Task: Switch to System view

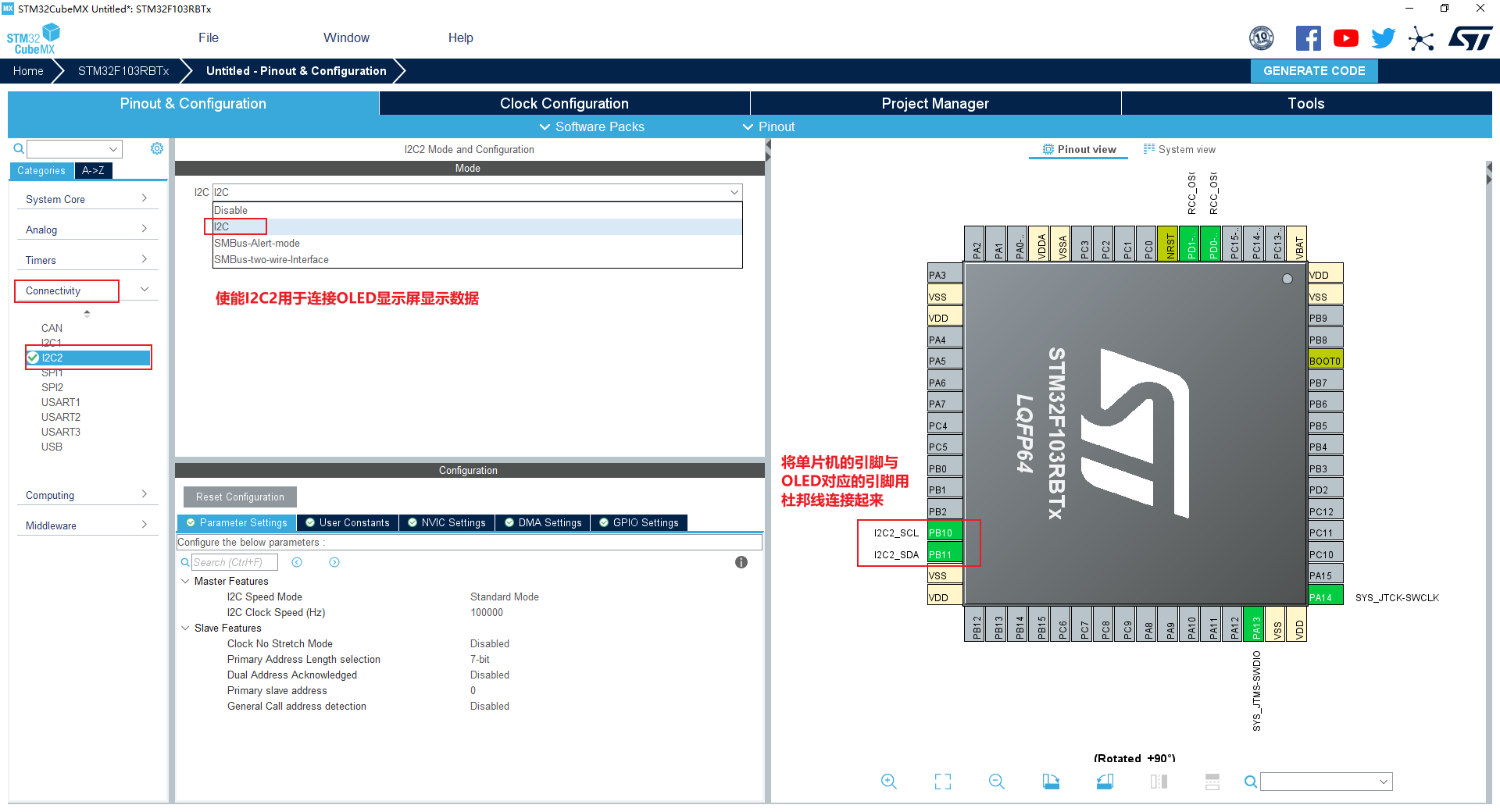Action: click(x=1180, y=149)
